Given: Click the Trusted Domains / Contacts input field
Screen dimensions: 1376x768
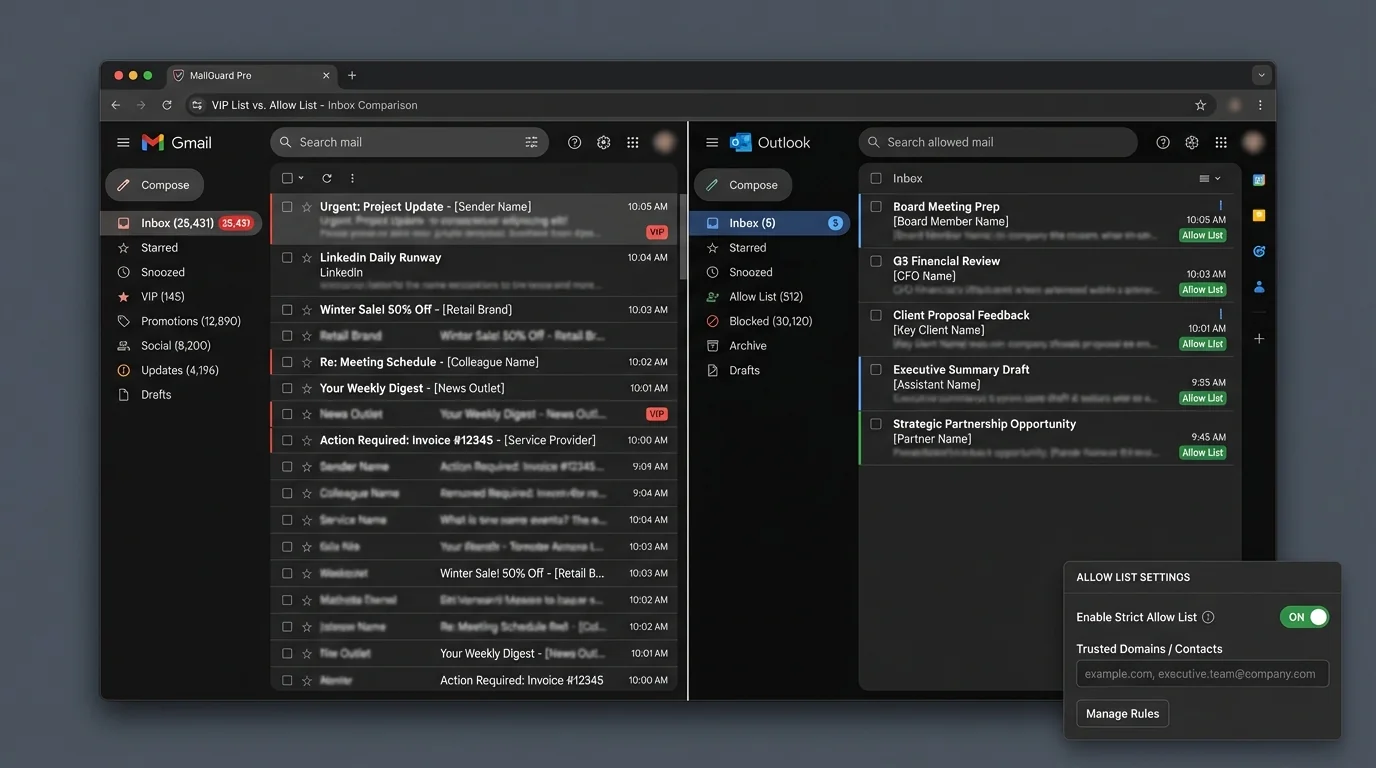Looking at the screenshot, I should pyautogui.click(x=1202, y=674).
